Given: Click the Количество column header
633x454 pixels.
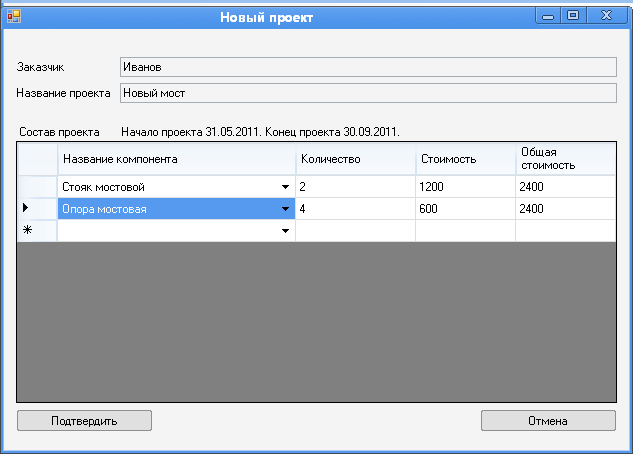Looking at the screenshot, I should [x=355, y=159].
